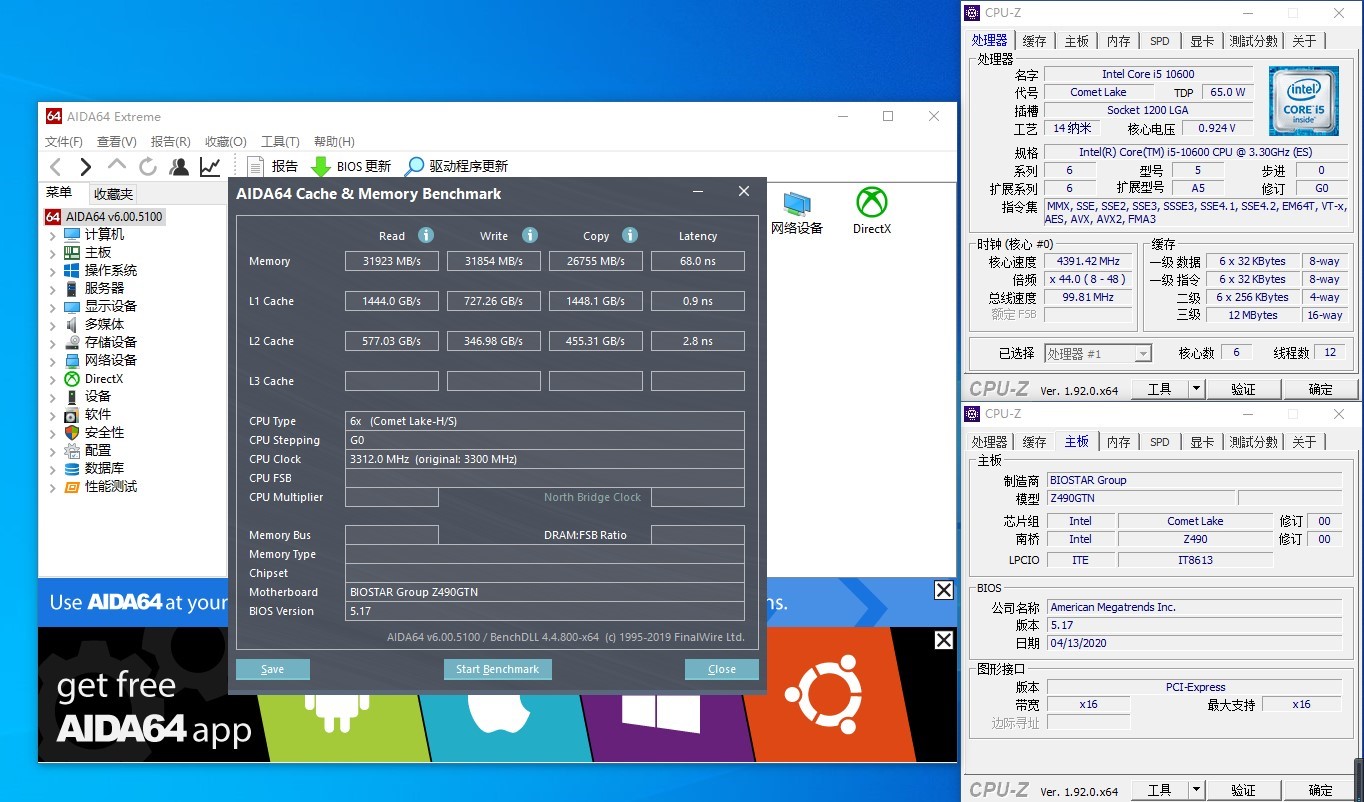The width and height of the screenshot is (1364, 802).
Task: Click the info icon next to Write
Action: (530, 235)
